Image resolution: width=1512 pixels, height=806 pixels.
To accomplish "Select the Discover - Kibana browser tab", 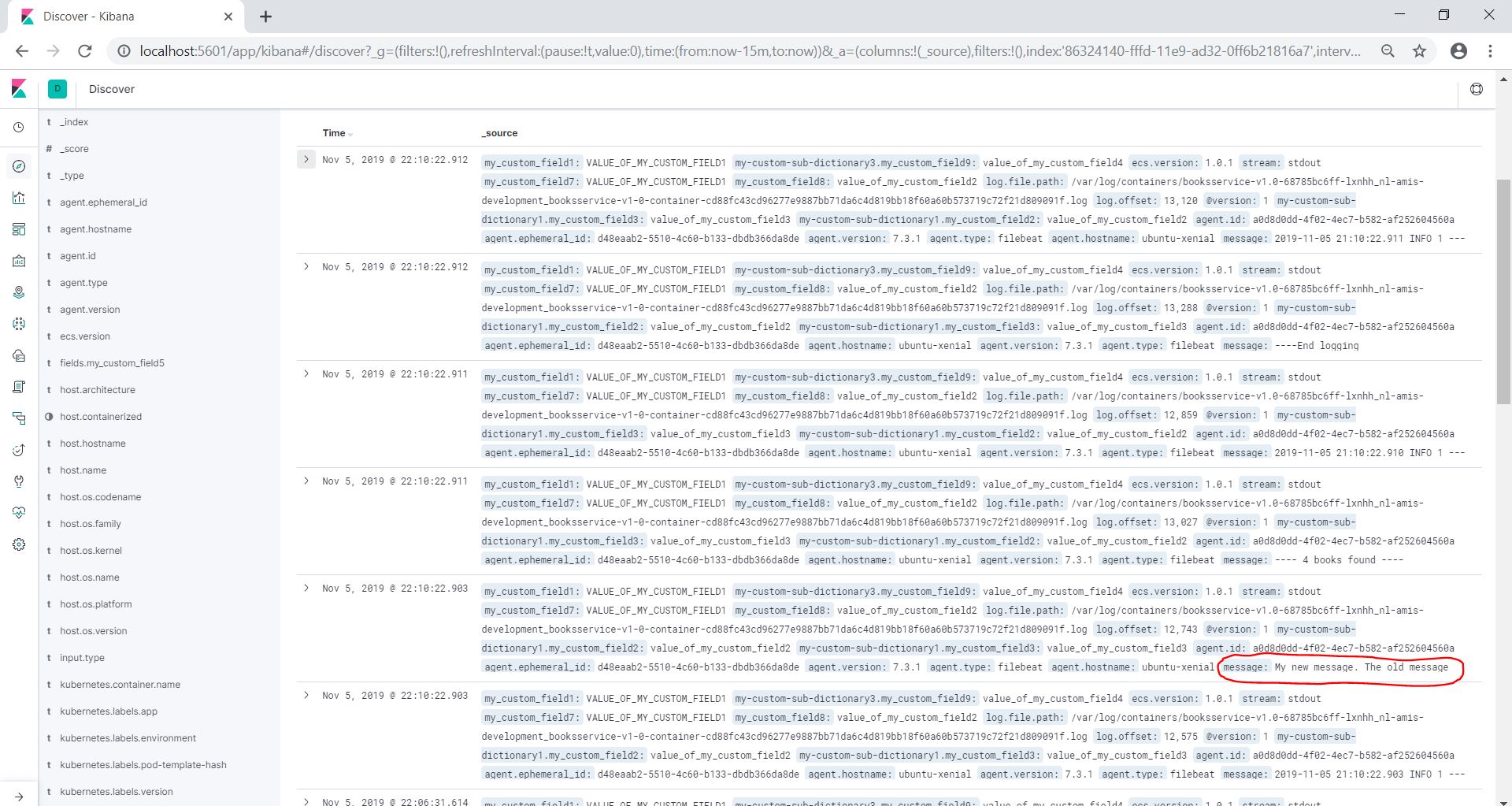I will pyautogui.click(x=126, y=17).
